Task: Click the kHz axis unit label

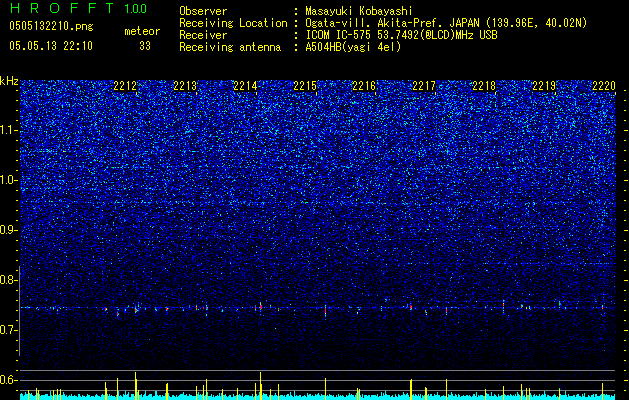Action: pyautogui.click(x=9, y=81)
